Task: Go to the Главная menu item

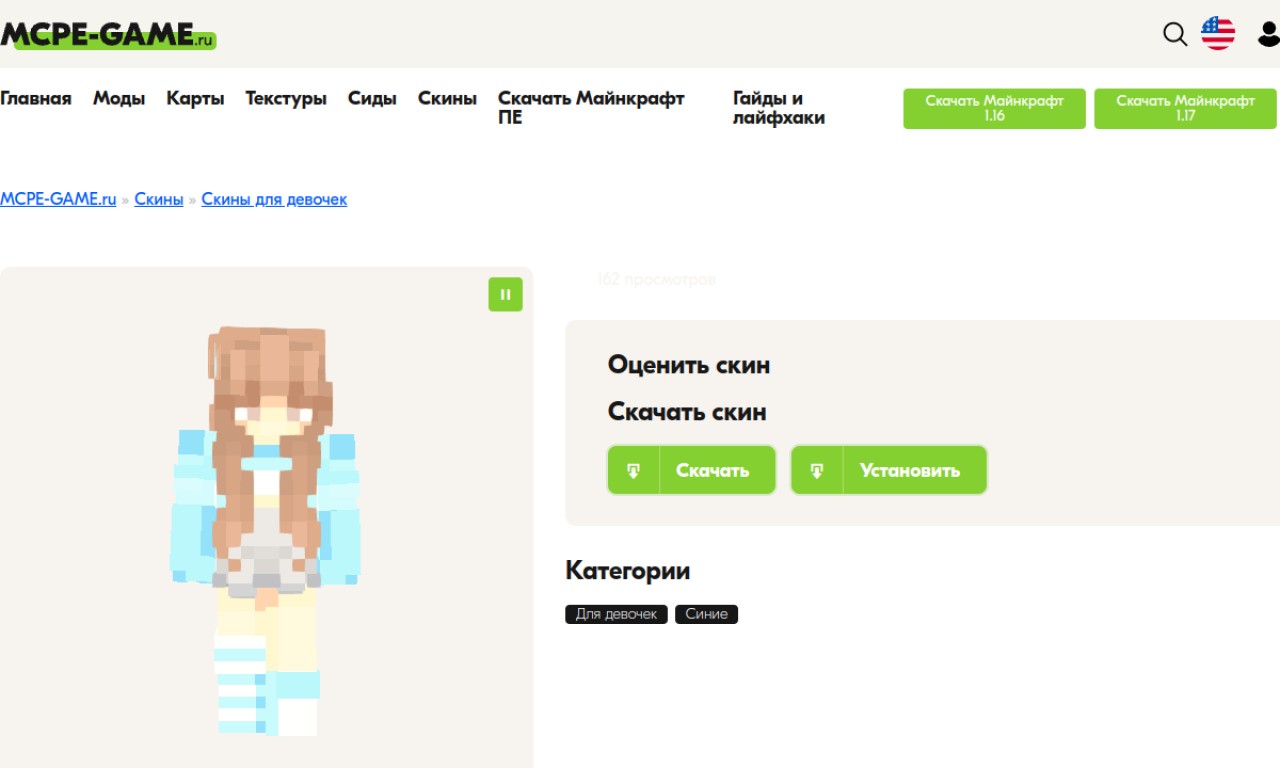Action: pyautogui.click(x=36, y=98)
